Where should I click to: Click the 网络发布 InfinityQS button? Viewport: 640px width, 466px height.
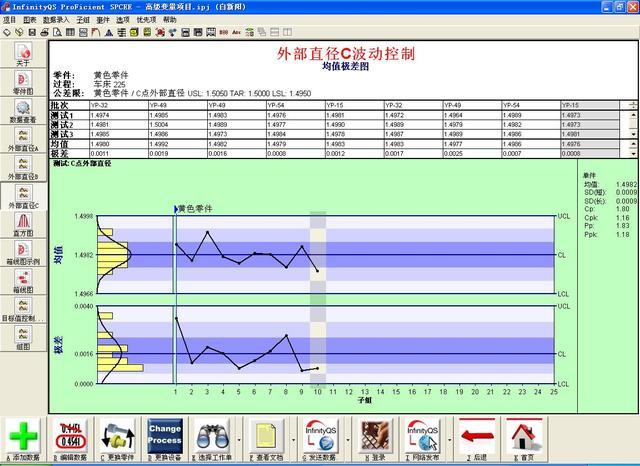pyautogui.click(x=423, y=440)
